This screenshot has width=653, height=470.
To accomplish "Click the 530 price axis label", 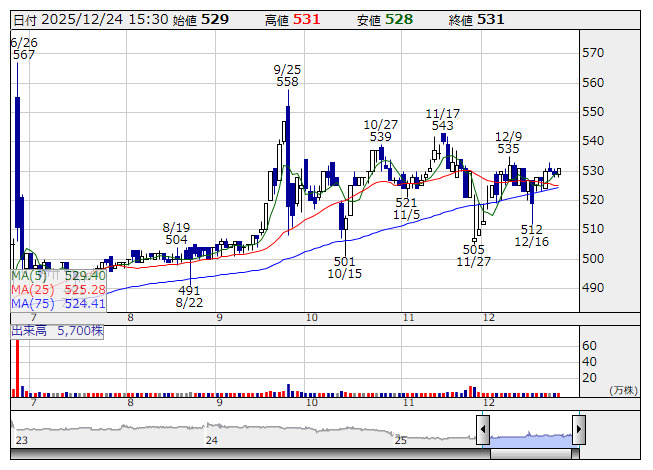I will (593, 171).
